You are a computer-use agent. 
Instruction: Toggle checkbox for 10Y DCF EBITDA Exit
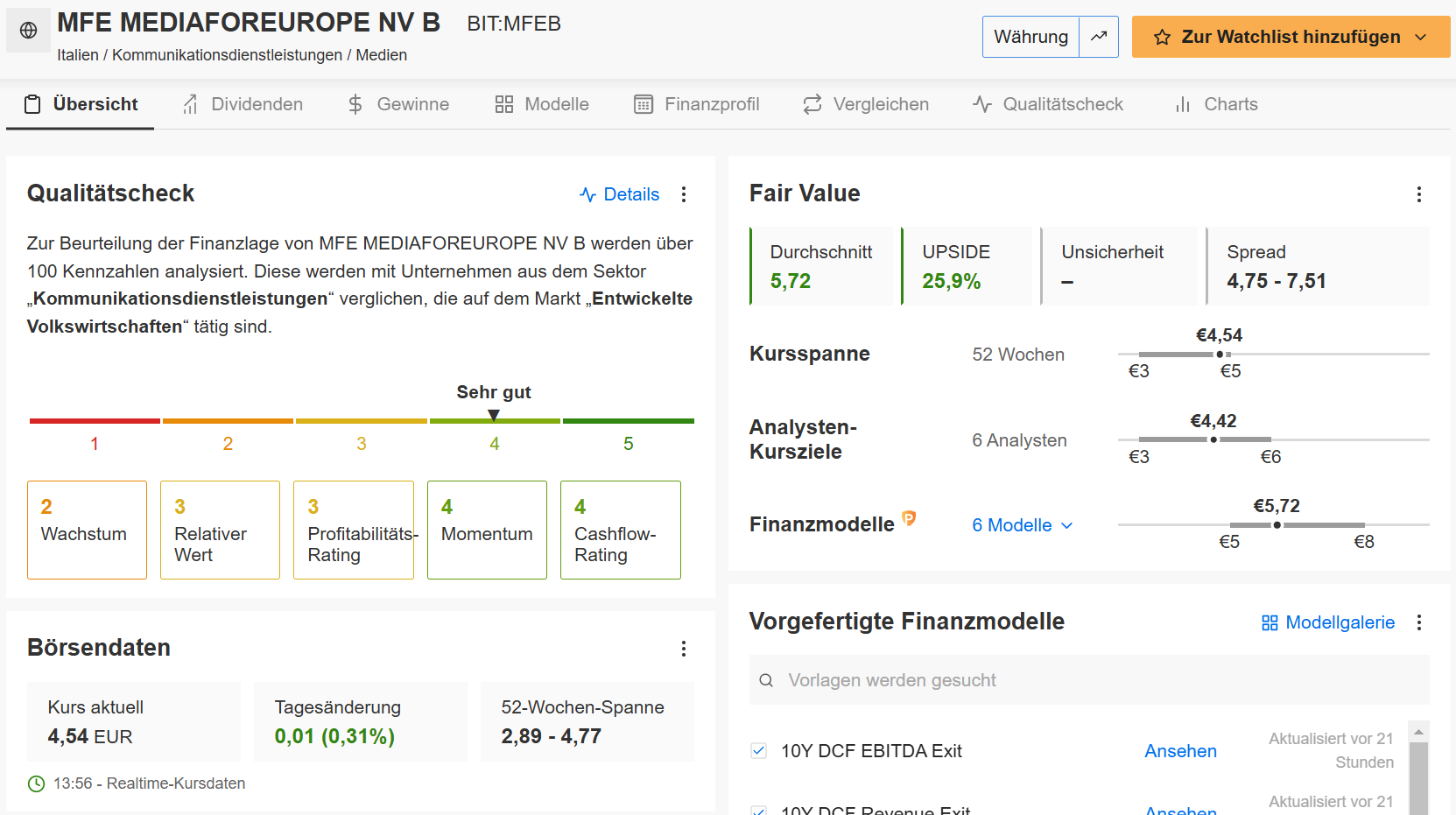(x=759, y=750)
